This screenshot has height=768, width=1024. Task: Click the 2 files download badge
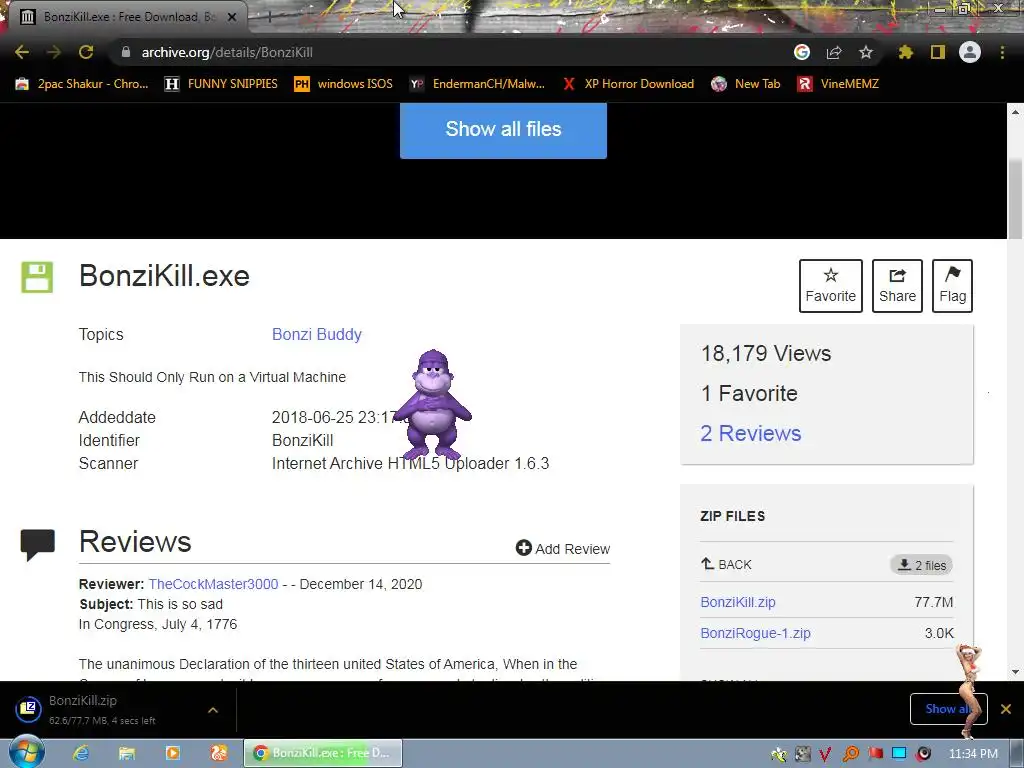[921, 565]
